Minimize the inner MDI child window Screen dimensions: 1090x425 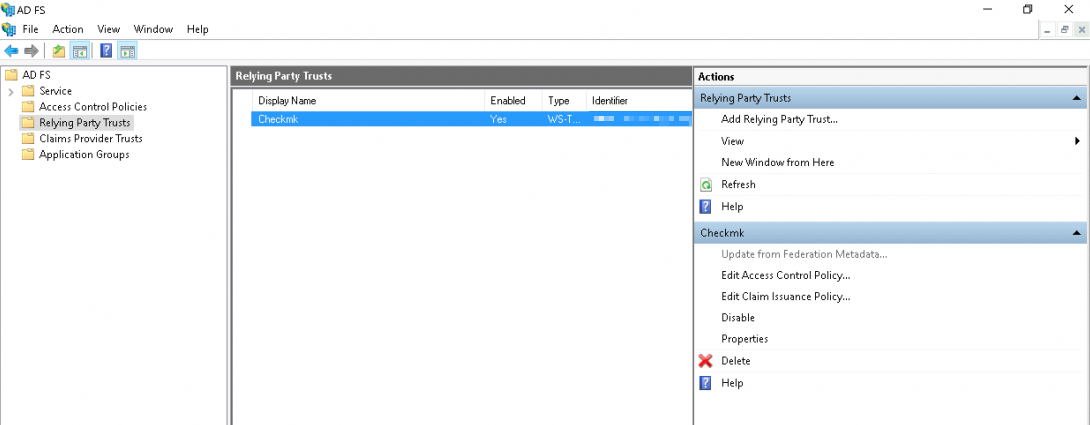1047,30
